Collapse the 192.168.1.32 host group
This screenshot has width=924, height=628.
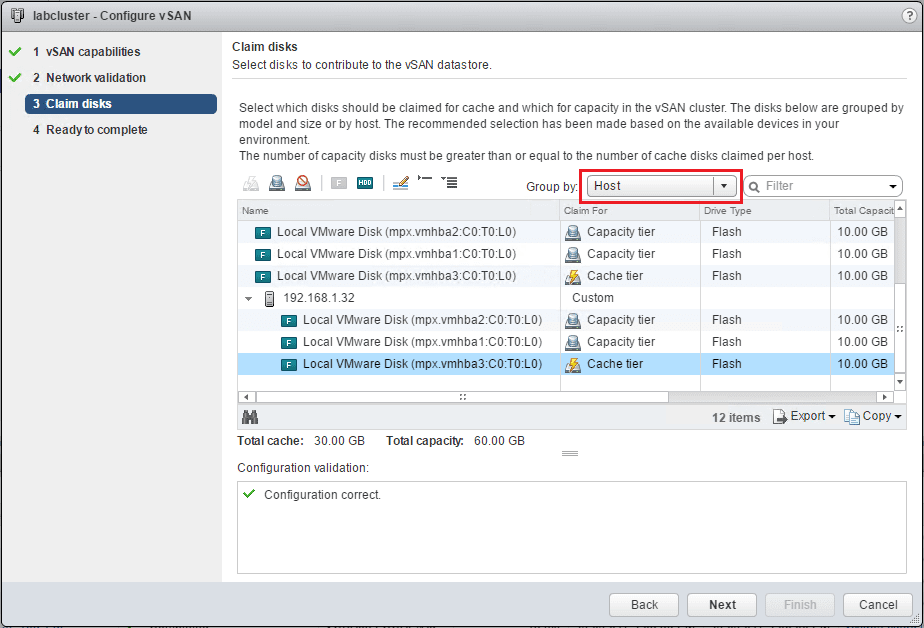(x=249, y=298)
